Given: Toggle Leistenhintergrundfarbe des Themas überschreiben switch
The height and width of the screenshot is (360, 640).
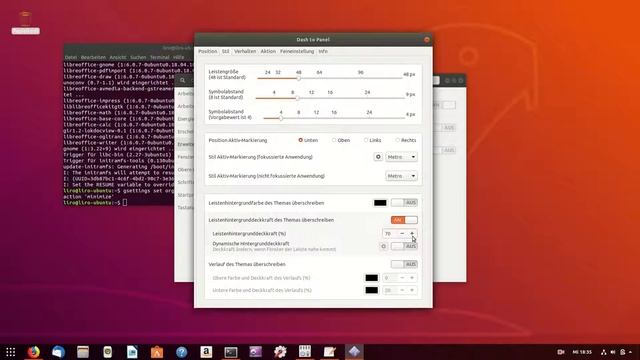Looking at the screenshot, I should click(x=404, y=202).
